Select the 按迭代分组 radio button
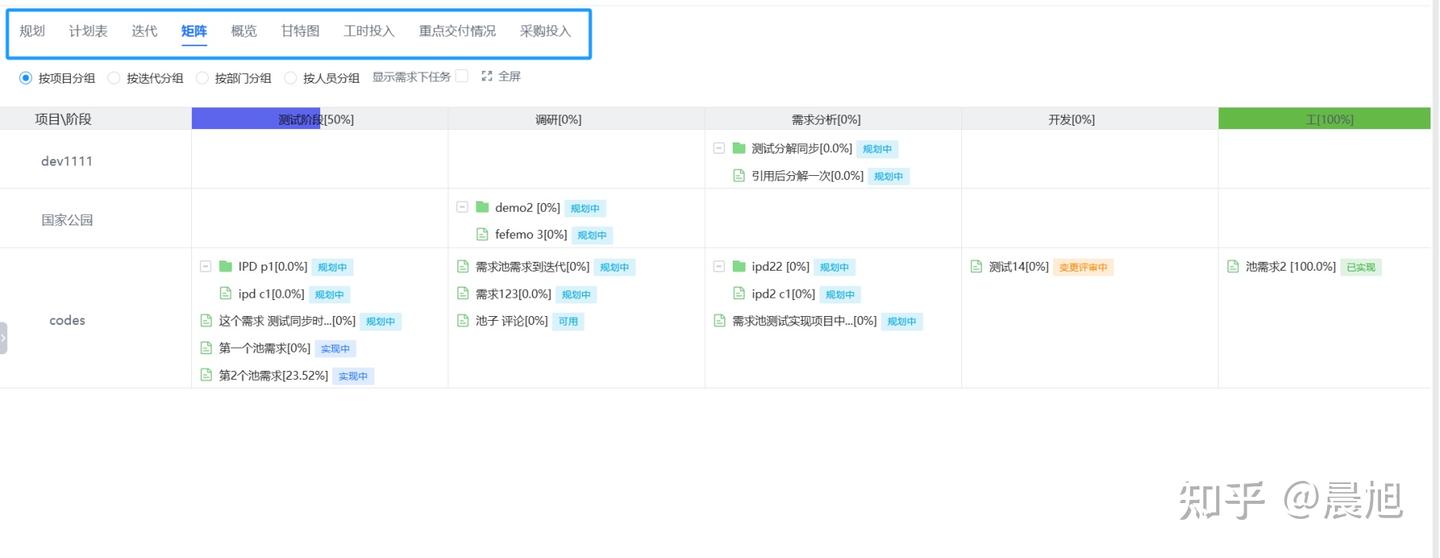This screenshot has height=558, width=1440. click(114, 78)
